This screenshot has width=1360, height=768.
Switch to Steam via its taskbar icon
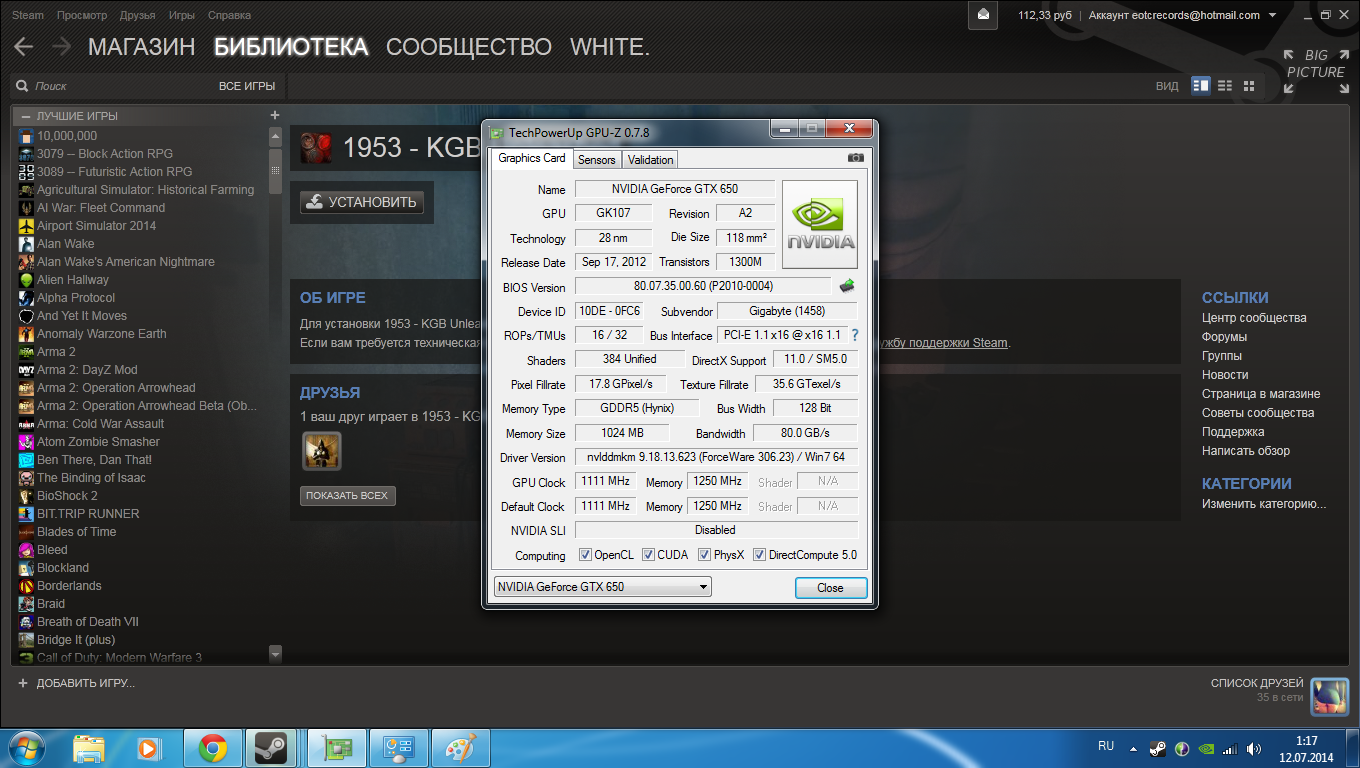point(270,747)
